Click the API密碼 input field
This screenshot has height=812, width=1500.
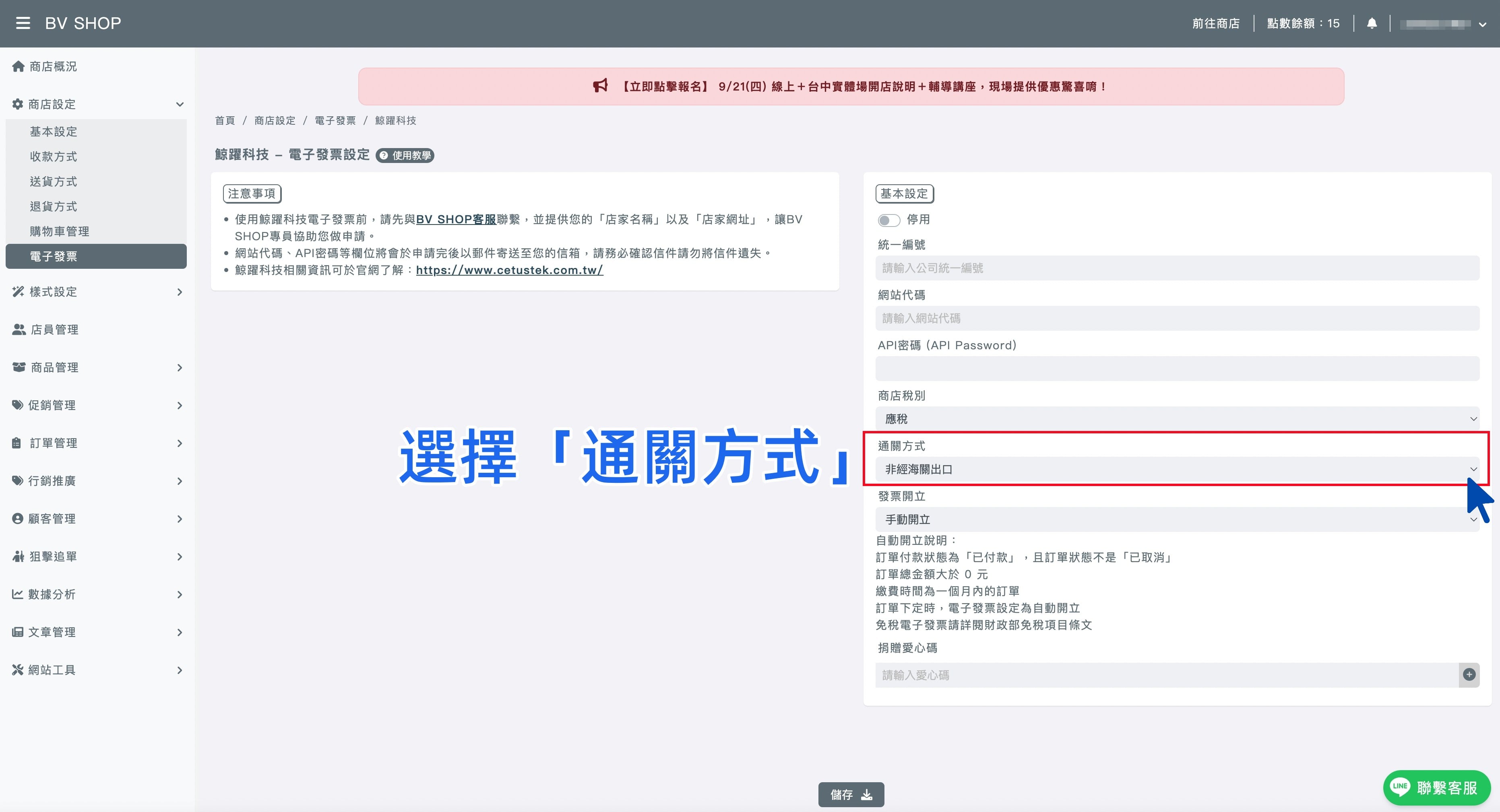tap(1177, 369)
